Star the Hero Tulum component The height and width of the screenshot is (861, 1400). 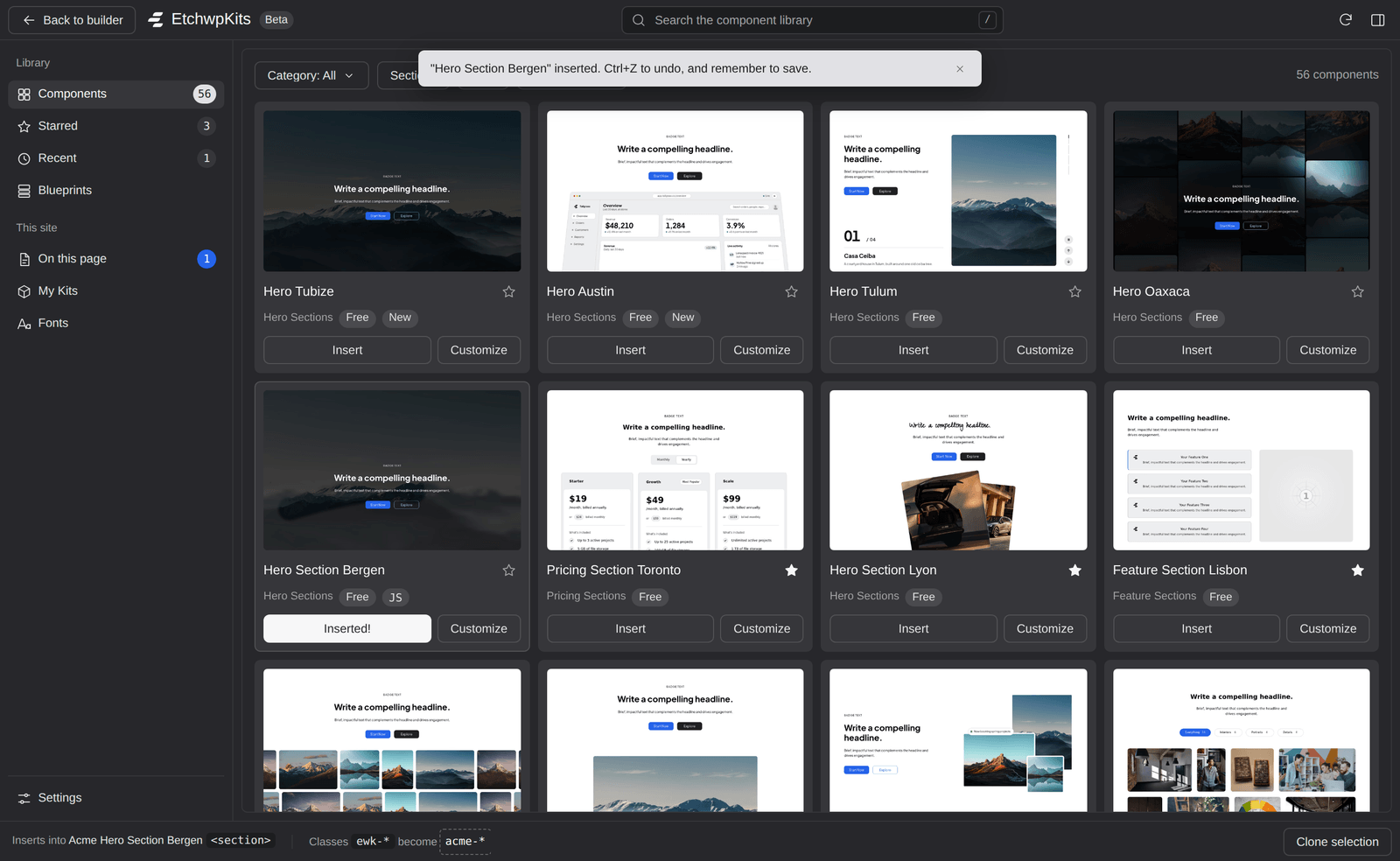[x=1074, y=292]
